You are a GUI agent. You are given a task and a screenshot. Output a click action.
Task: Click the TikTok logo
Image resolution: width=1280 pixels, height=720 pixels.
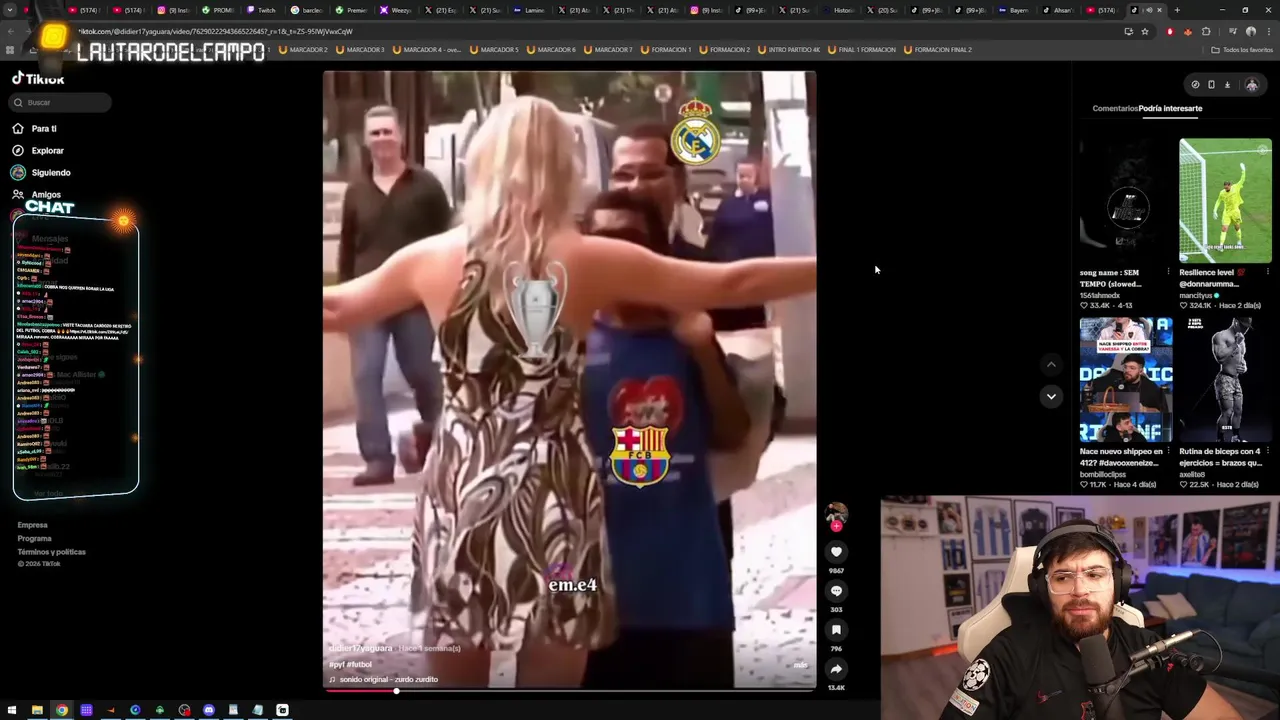(x=38, y=79)
